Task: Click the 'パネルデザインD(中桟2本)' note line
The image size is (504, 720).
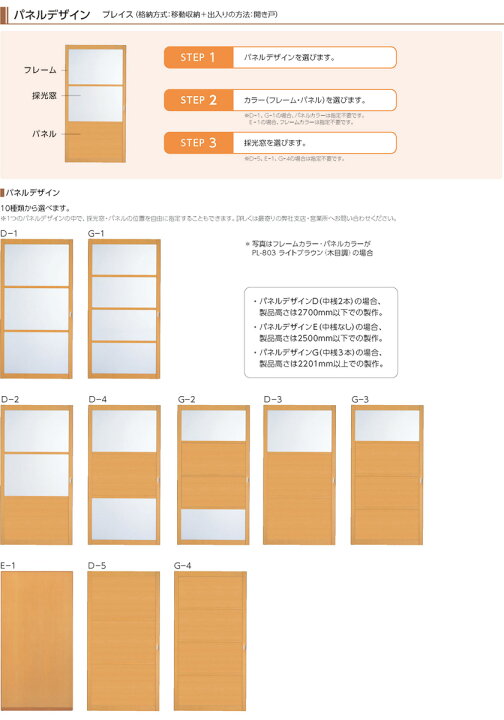Action: point(318,302)
